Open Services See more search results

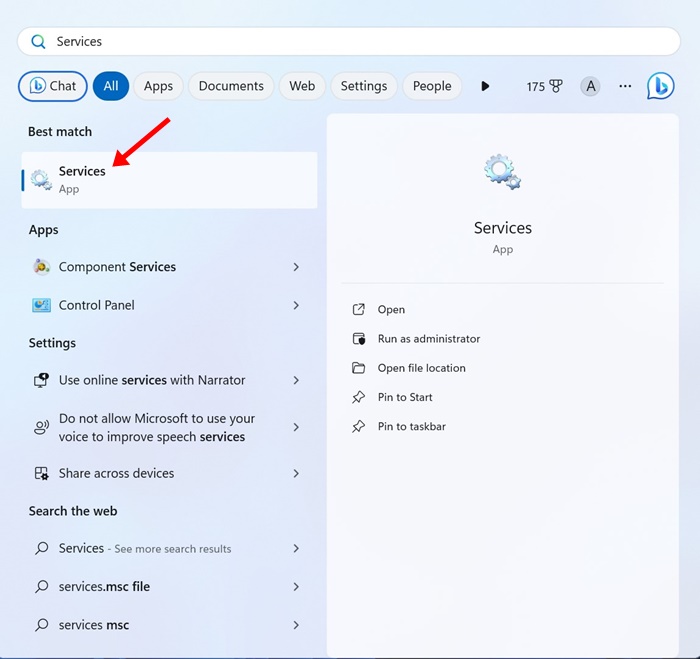coord(170,548)
